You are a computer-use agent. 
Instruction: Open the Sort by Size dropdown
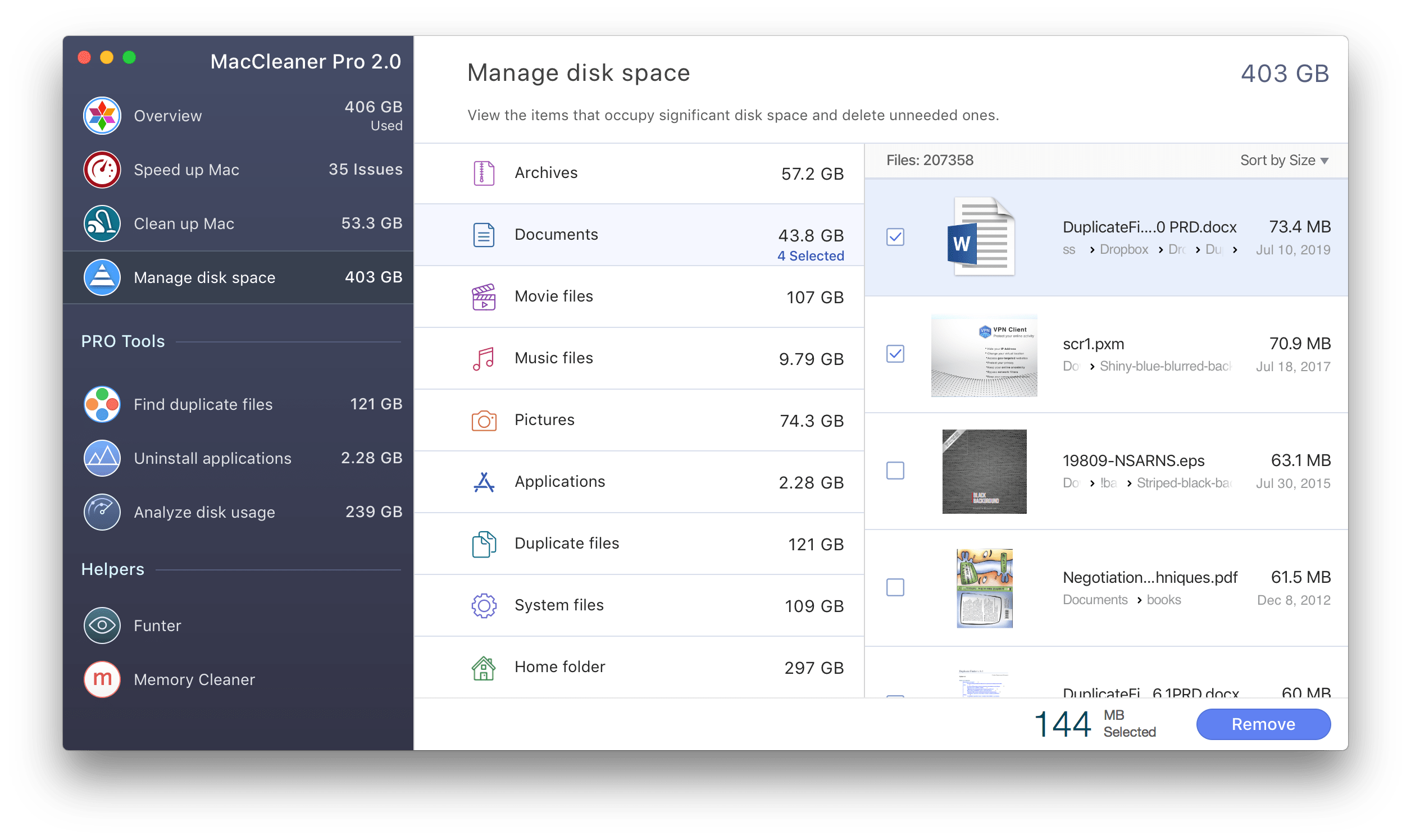1284,160
